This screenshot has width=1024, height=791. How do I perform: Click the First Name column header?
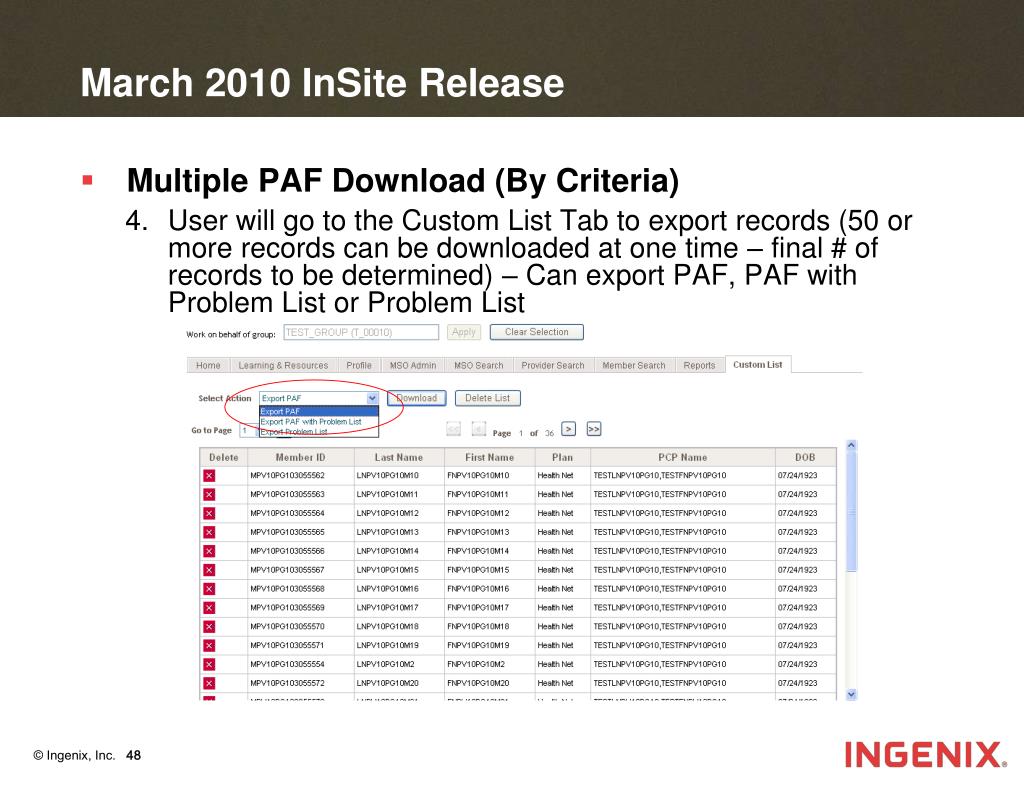[490, 457]
